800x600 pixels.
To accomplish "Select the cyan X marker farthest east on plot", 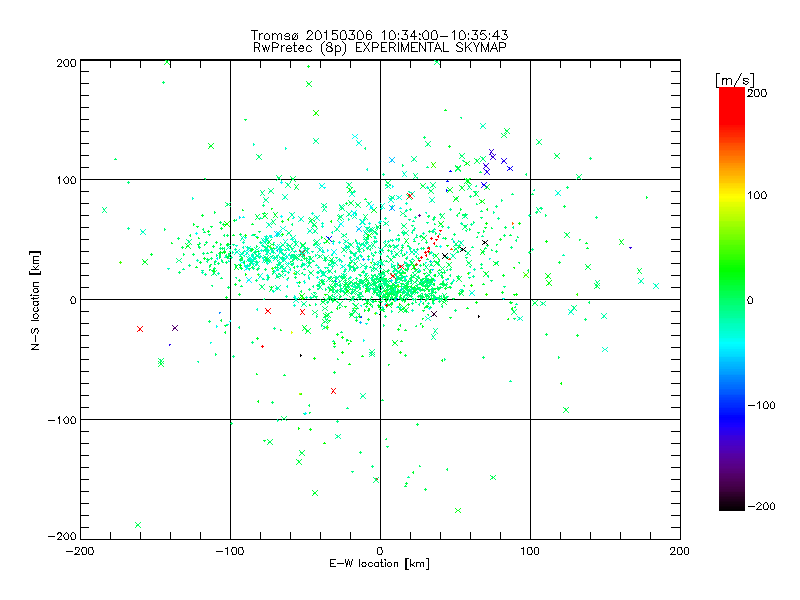I will (x=656, y=286).
